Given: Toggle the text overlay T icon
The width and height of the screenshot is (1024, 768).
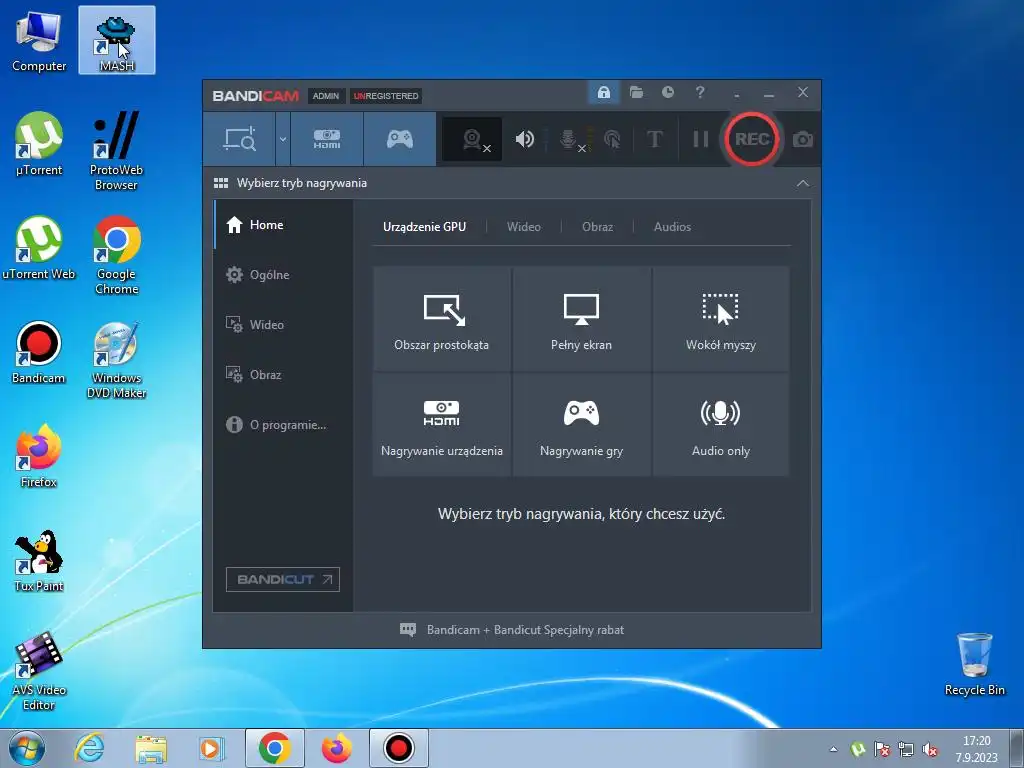Looking at the screenshot, I should 654,139.
